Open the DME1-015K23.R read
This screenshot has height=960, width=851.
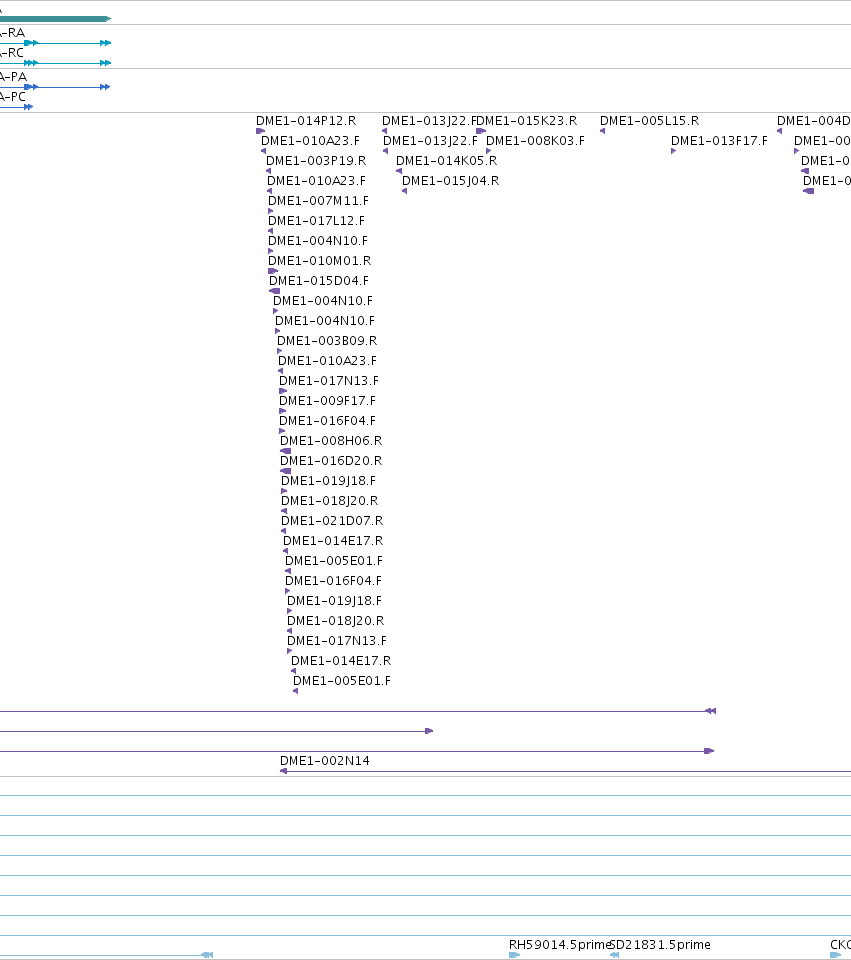527,121
